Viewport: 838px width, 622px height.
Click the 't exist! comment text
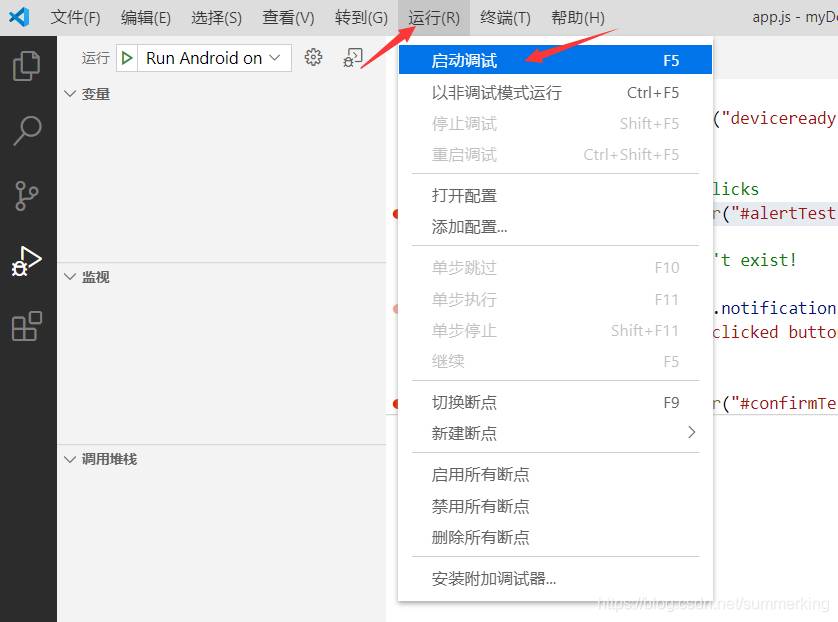click(755, 260)
